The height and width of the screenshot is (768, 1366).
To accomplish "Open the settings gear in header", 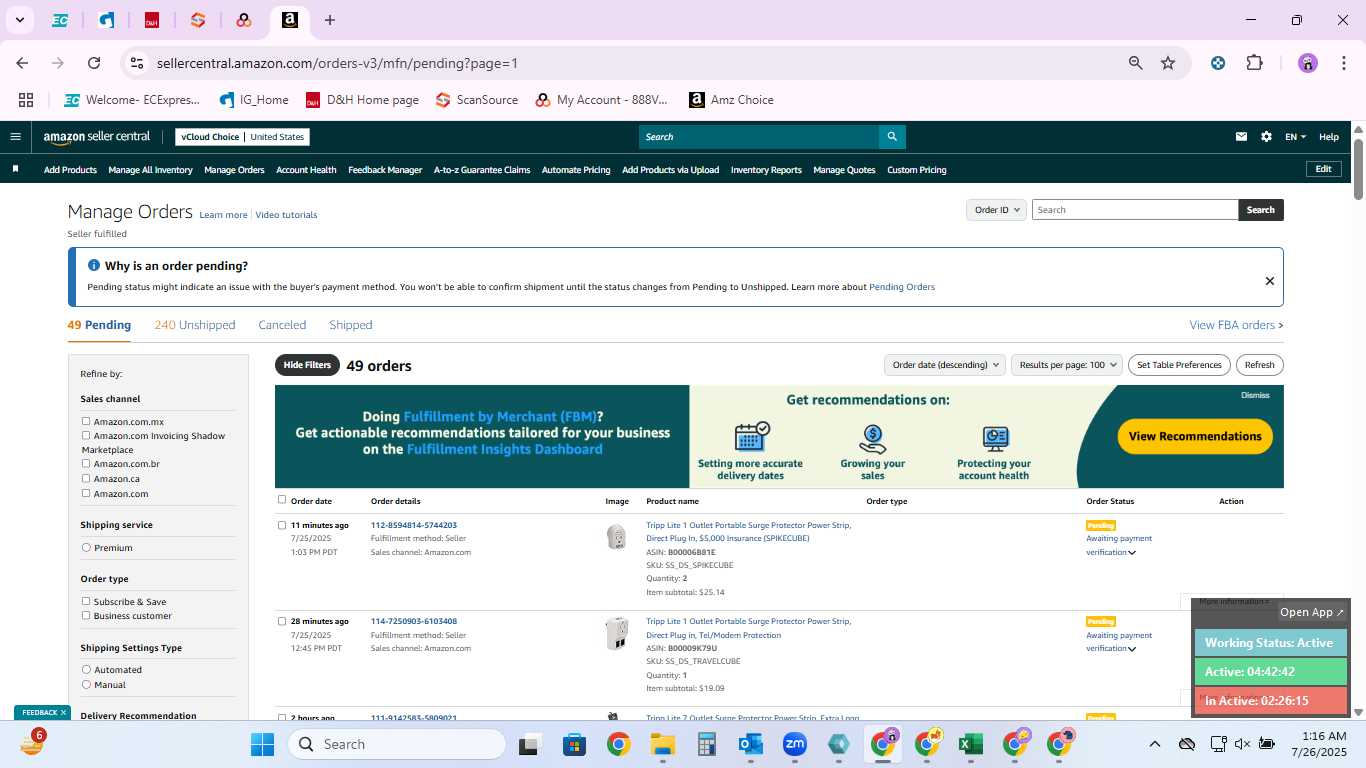I will 1266,137.
